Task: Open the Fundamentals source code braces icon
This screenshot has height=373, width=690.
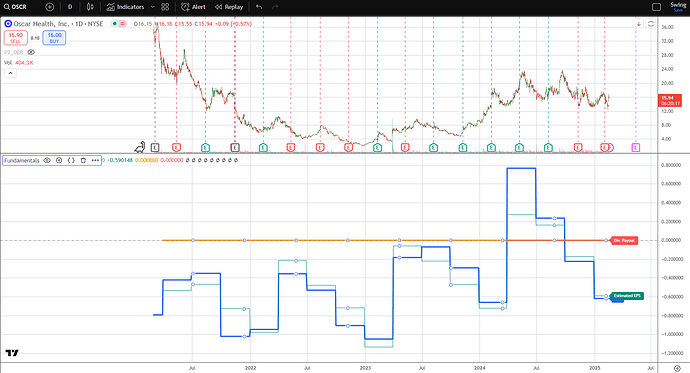Action: click(x=71, y=161)
